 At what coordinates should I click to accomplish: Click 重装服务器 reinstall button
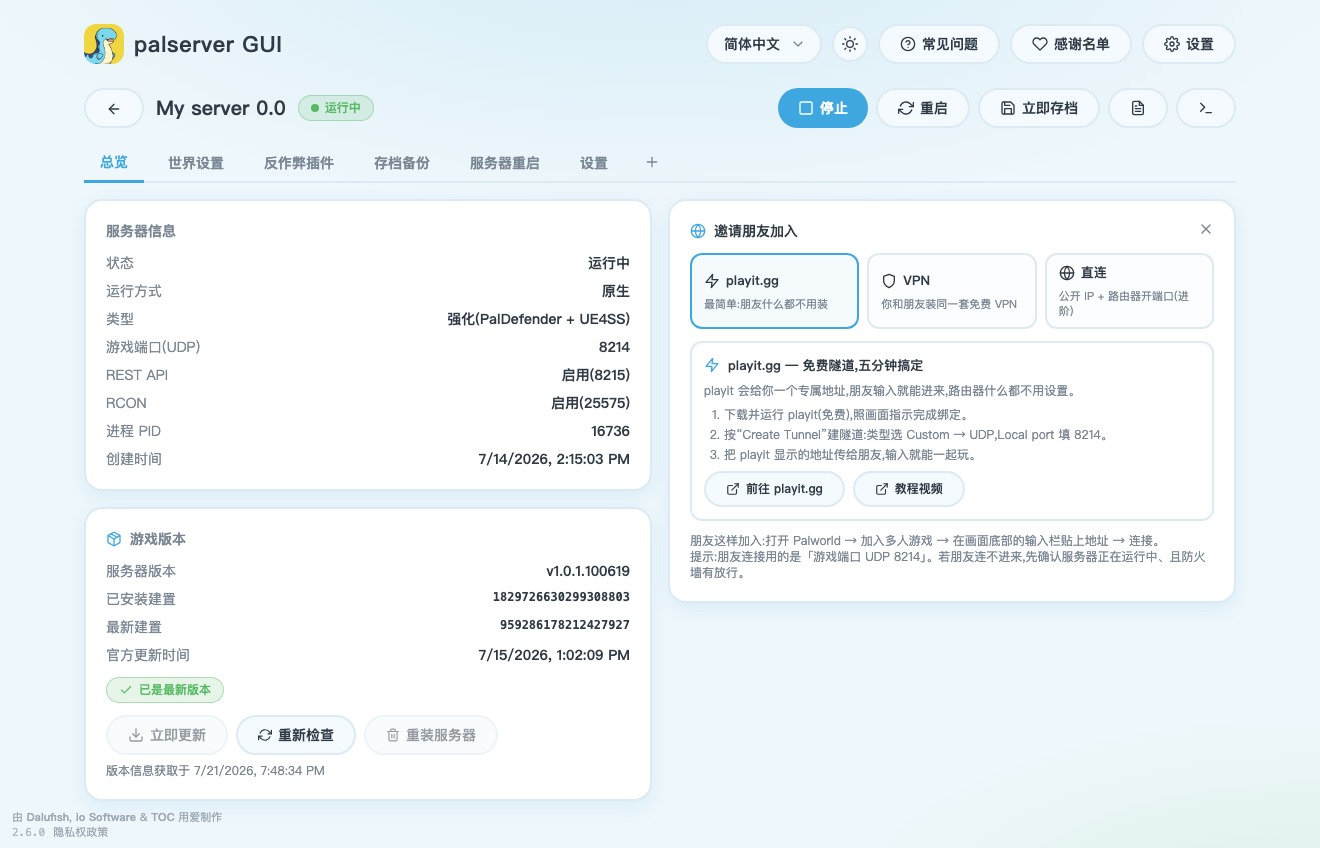click(431, 735)
